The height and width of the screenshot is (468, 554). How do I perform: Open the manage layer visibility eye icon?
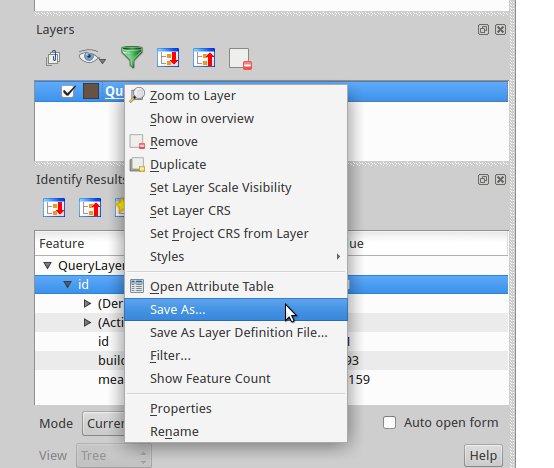[x=92, y=57]
